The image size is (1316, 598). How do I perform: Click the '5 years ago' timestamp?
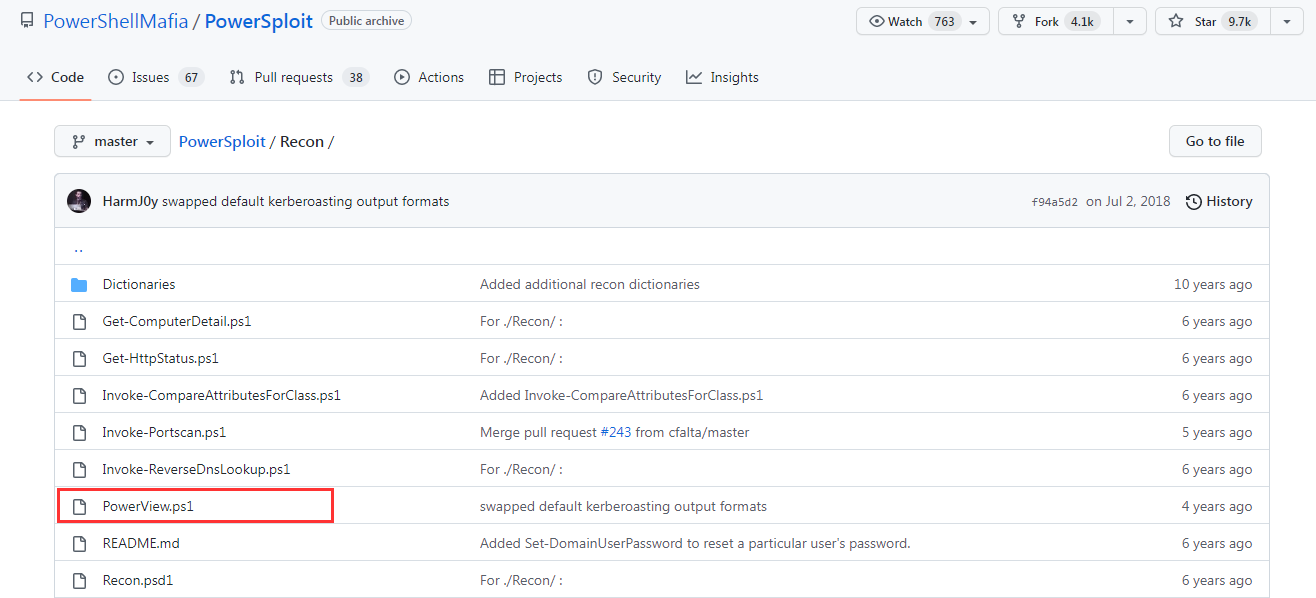[1217, 432]
